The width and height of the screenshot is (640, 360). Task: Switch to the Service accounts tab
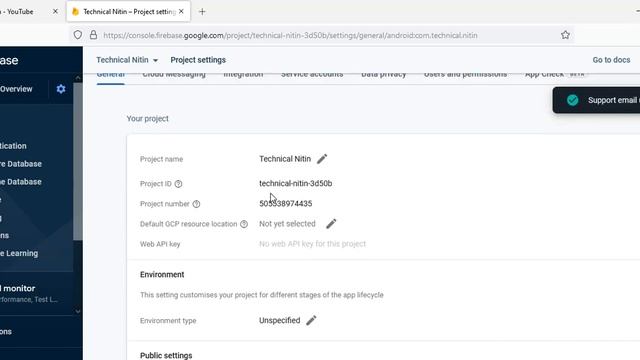[312, 75]
